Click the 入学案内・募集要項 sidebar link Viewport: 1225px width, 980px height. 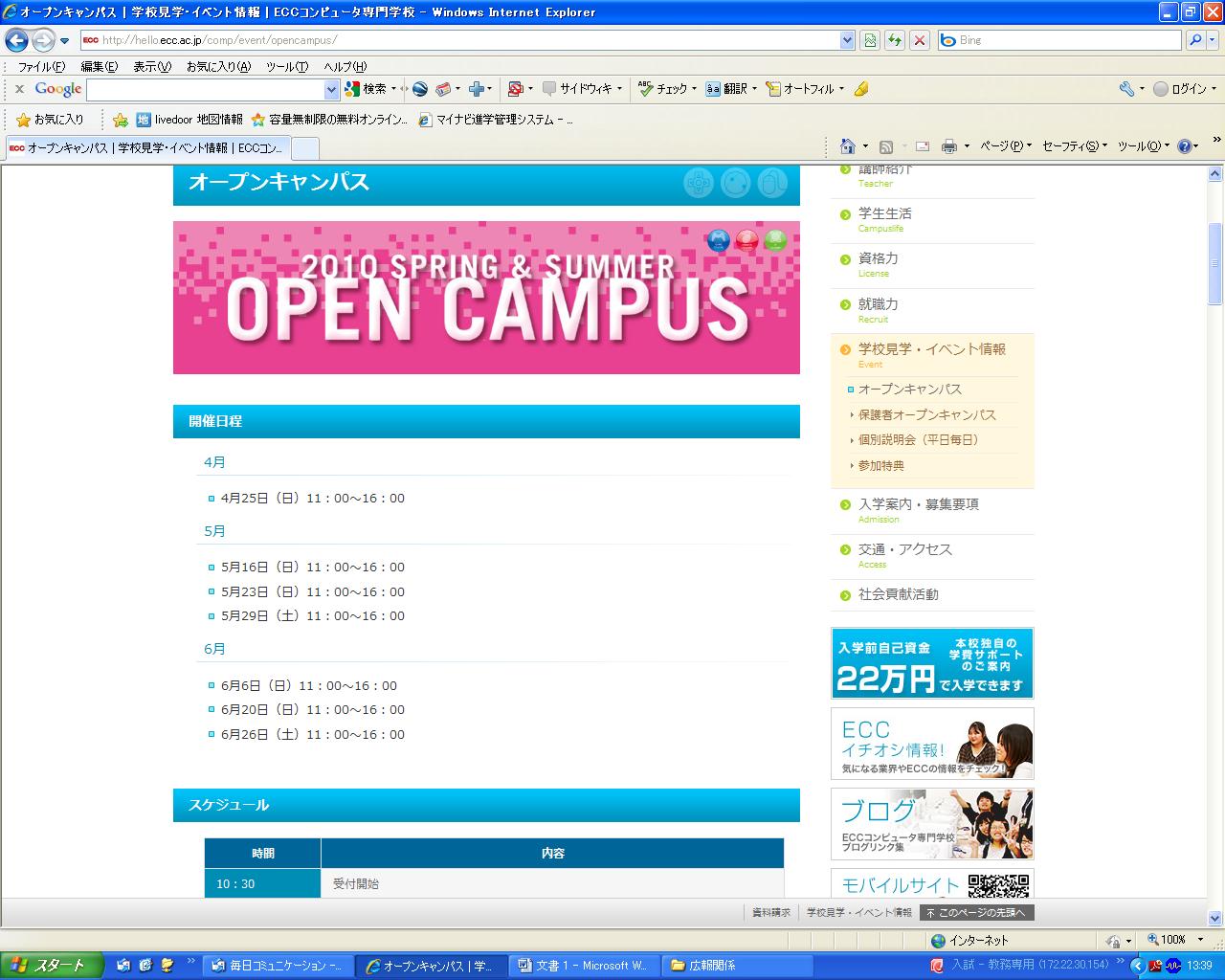click(x=918, y=504)
